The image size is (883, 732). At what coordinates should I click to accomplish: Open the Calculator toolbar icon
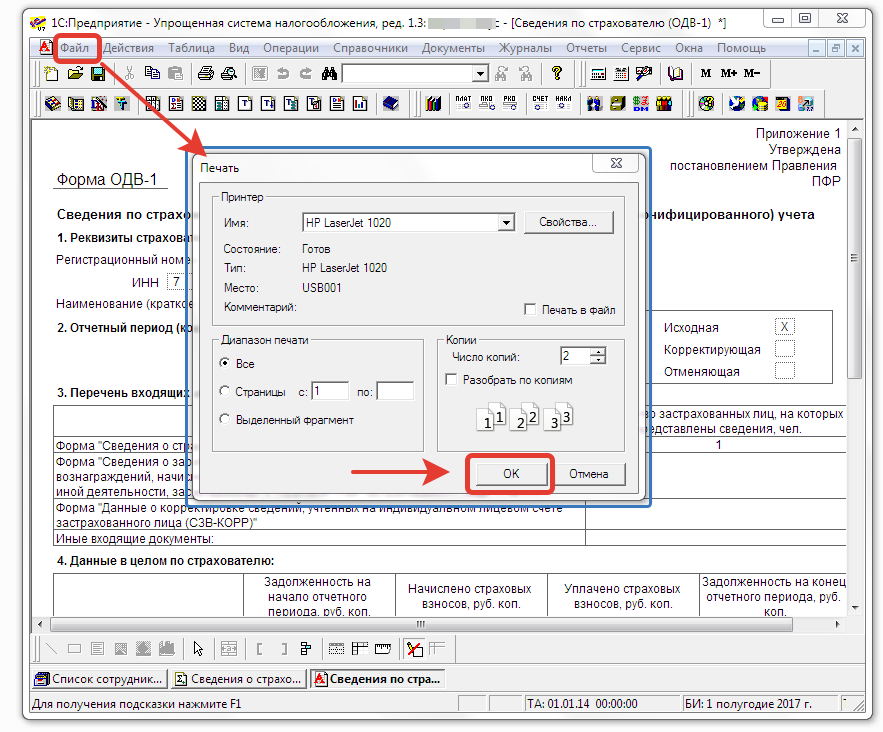(598, 74)
